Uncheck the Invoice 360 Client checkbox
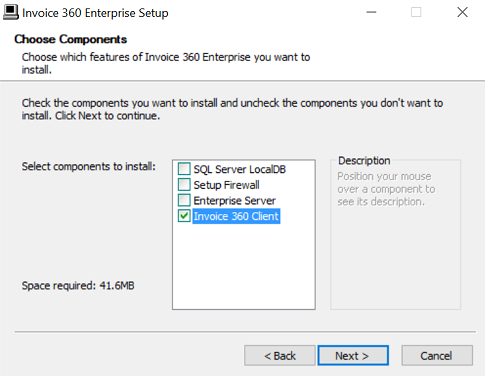 point(184,216)
